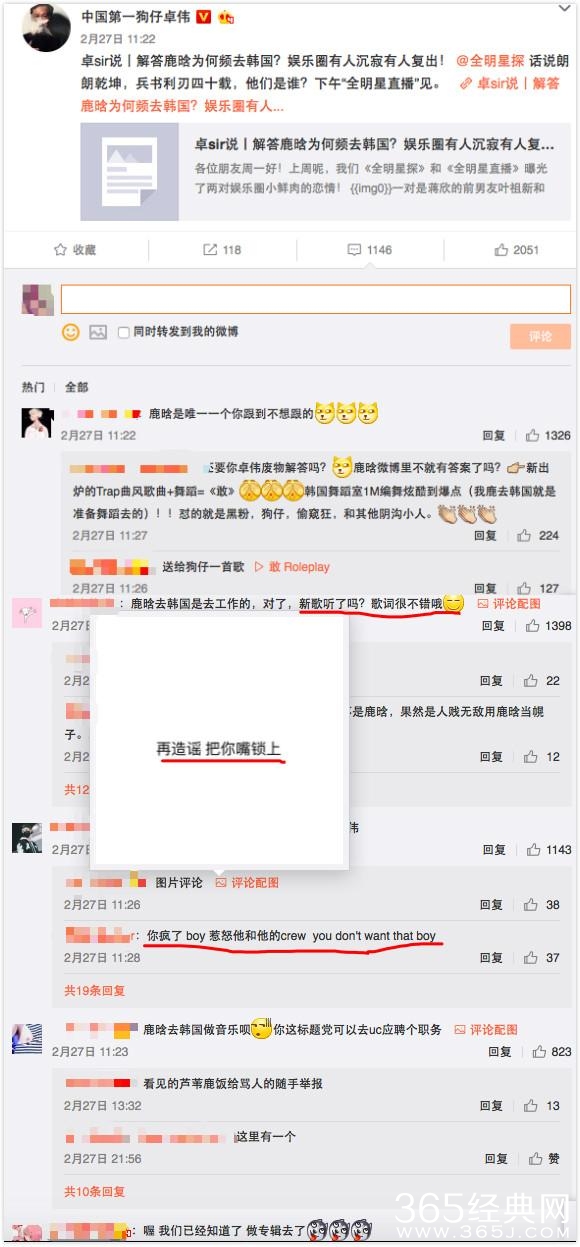
Task: Switch to the 全部 comments tab
Action: 76,387
